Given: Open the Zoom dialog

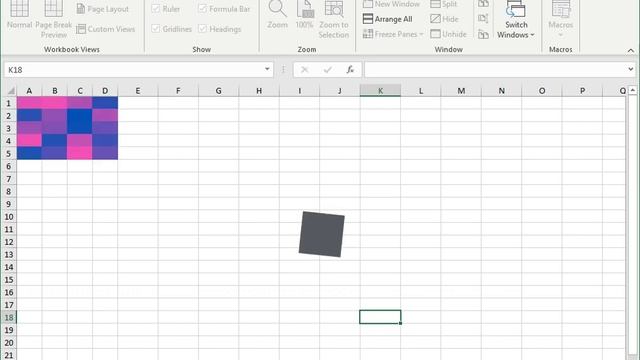Looking at the screenshot, I should [277, 16].
